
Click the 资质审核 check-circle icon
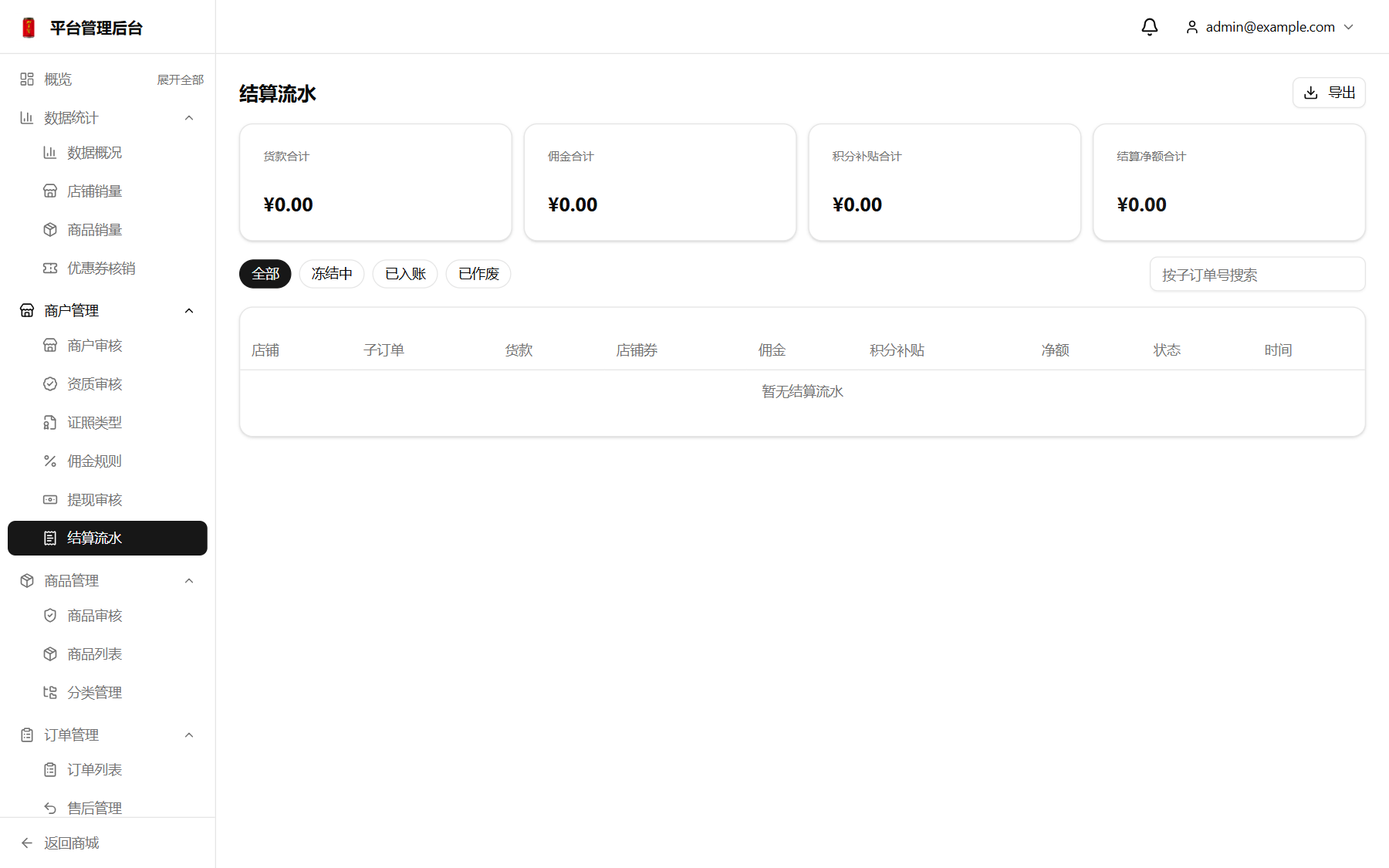[50, 383]
